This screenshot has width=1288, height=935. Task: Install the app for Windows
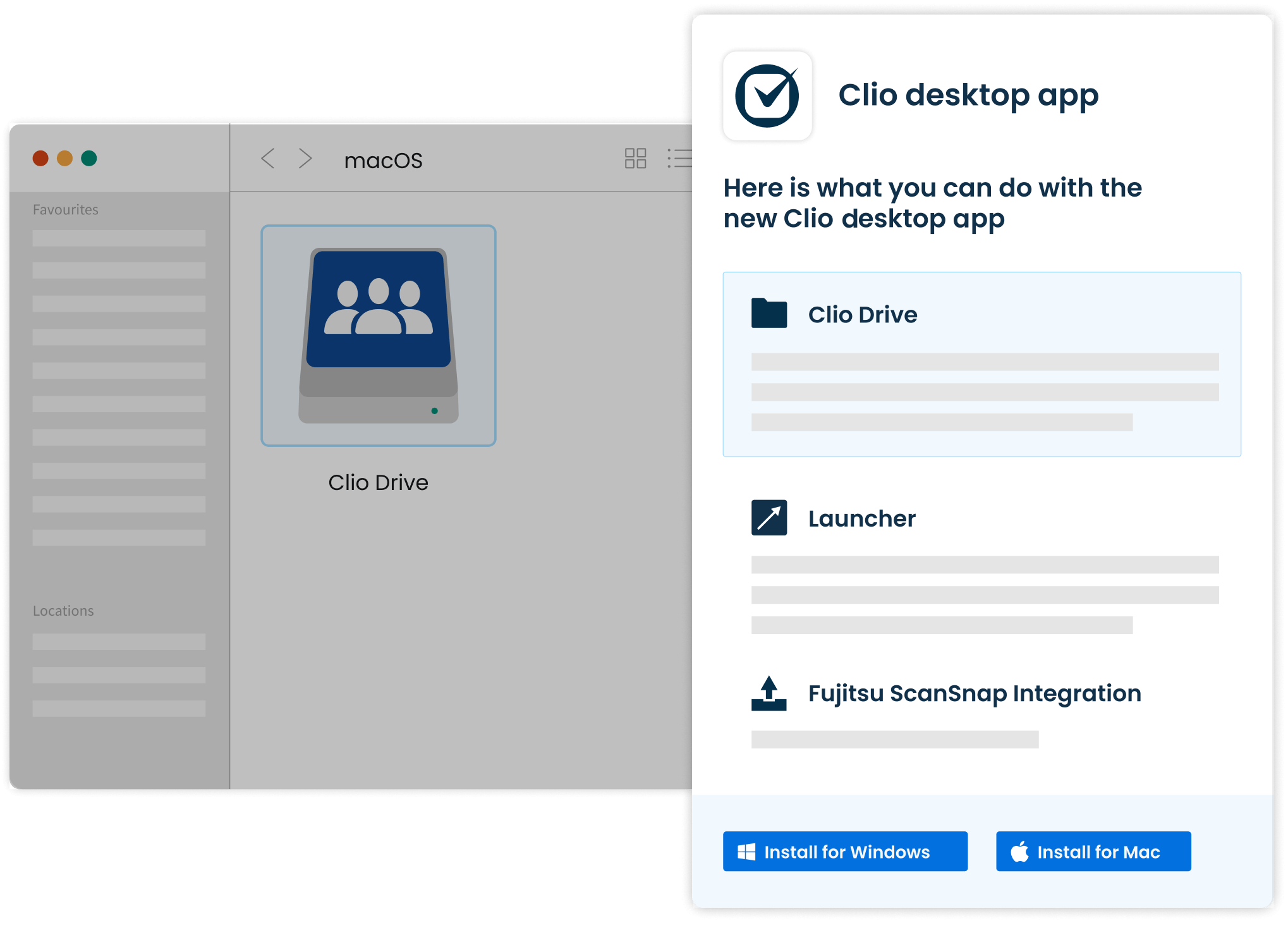pos(845,852)
